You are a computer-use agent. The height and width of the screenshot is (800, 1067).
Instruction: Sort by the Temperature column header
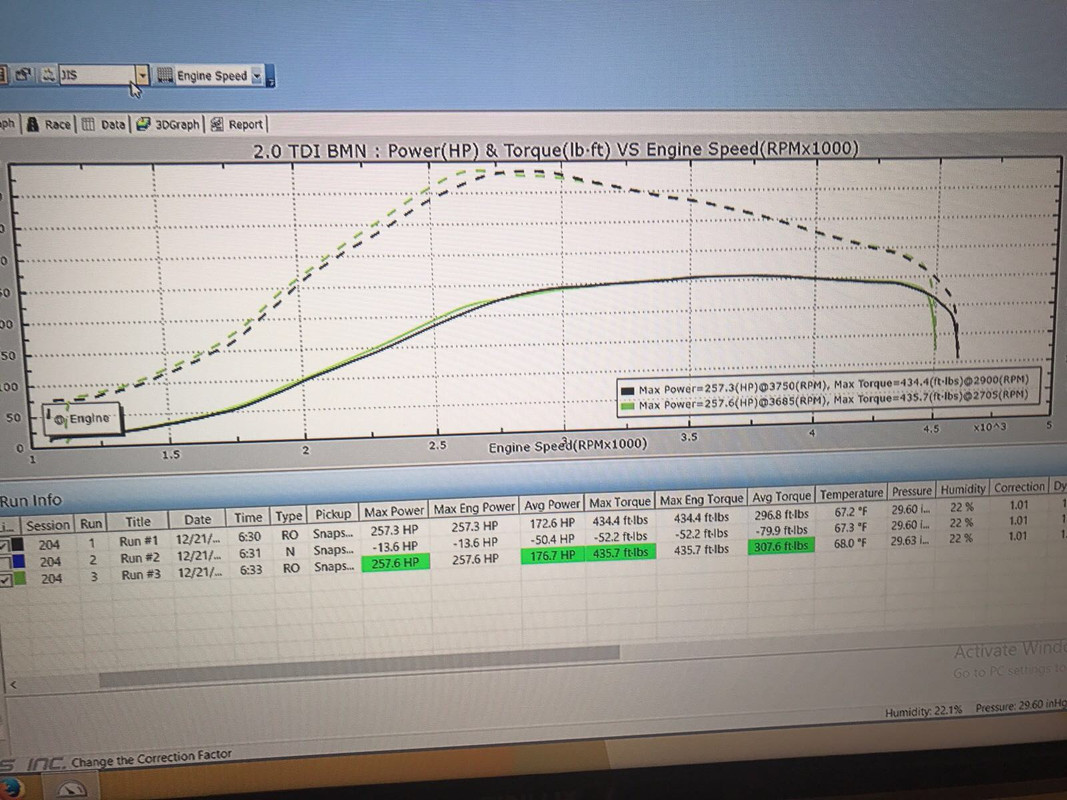point(851,493)
